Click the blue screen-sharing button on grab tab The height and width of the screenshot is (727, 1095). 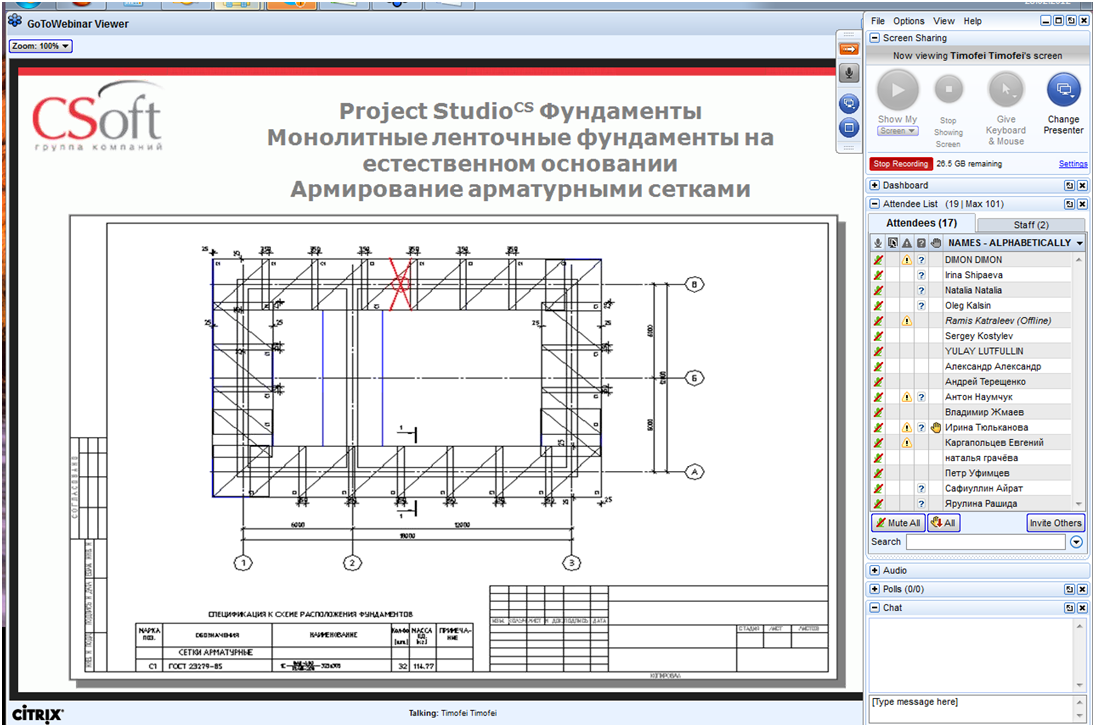pyautogui.click(x=848, y=103)
